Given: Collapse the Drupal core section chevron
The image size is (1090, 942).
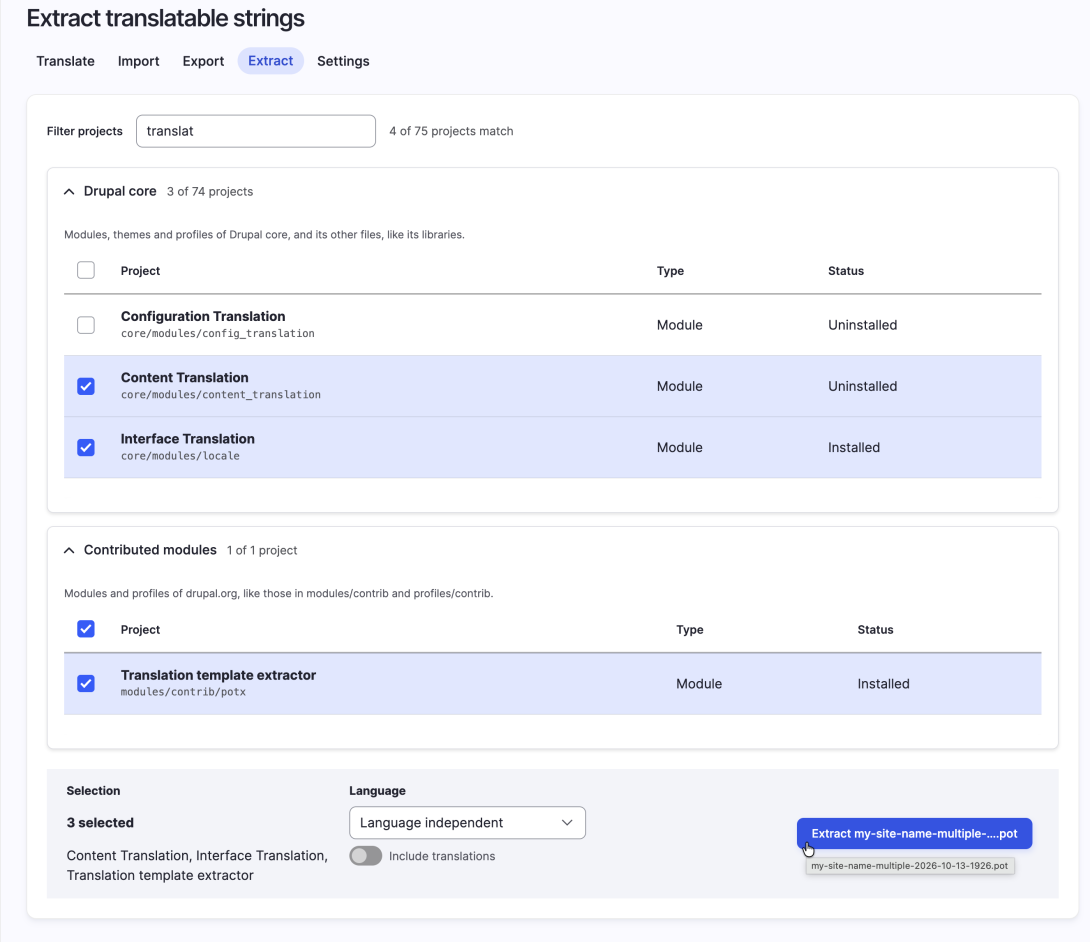Looking at the screenshot, I should click(69, 192).
